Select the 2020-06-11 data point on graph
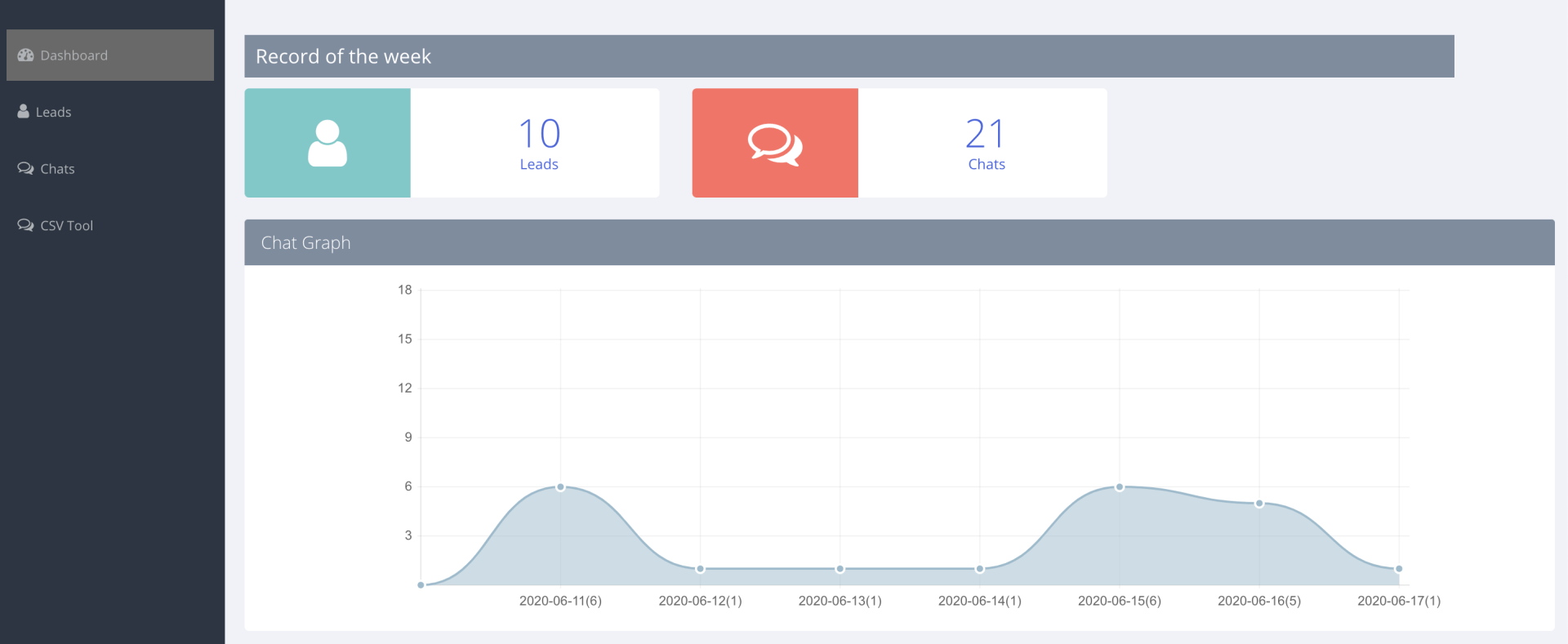 (x=560, y=487)
